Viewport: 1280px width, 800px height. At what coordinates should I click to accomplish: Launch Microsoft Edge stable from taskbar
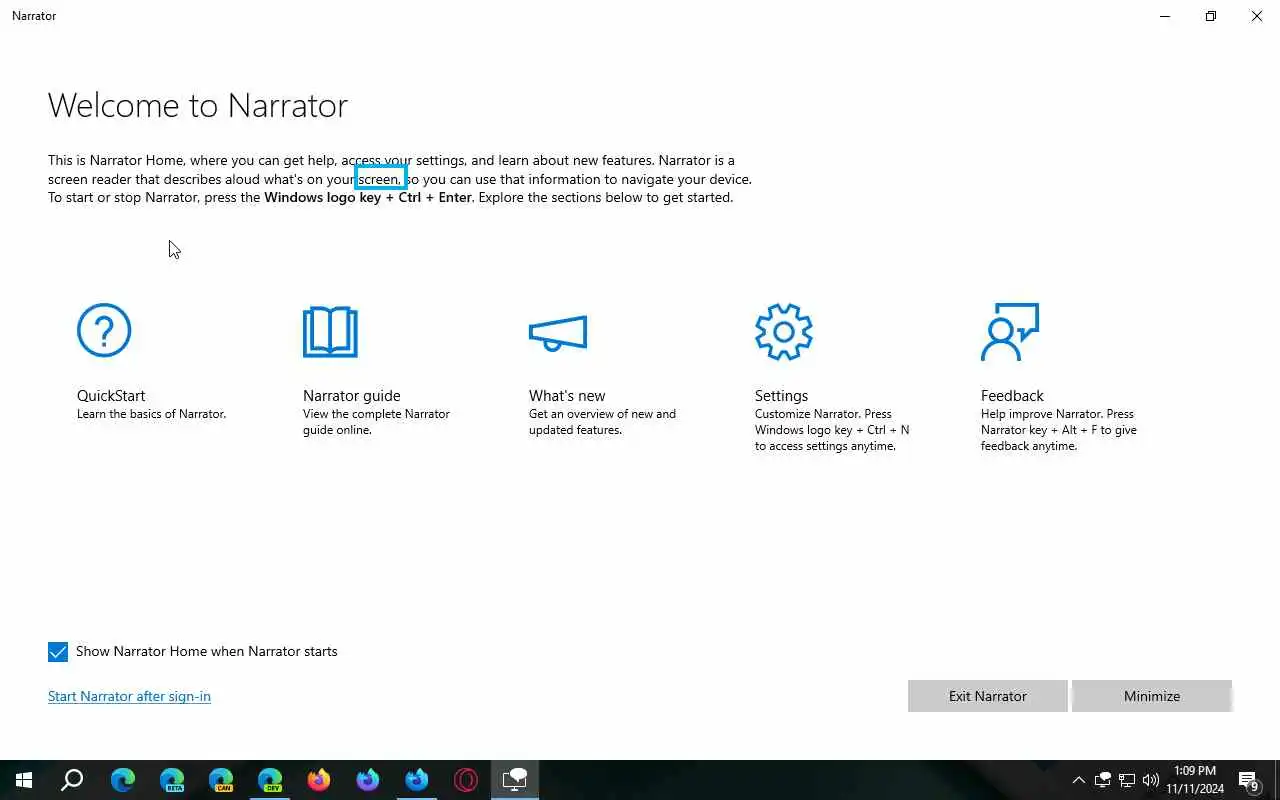(123, 780)
